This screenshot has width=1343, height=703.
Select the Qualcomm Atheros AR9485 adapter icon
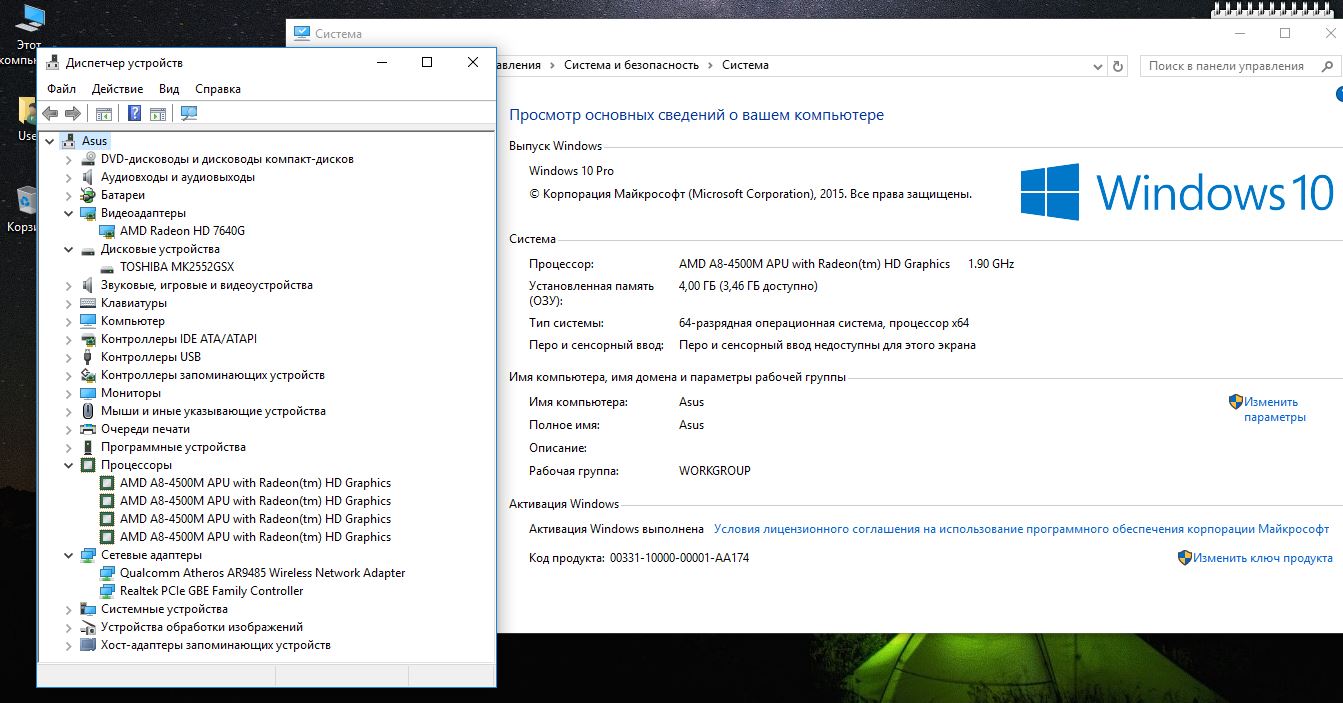point(107,573)
